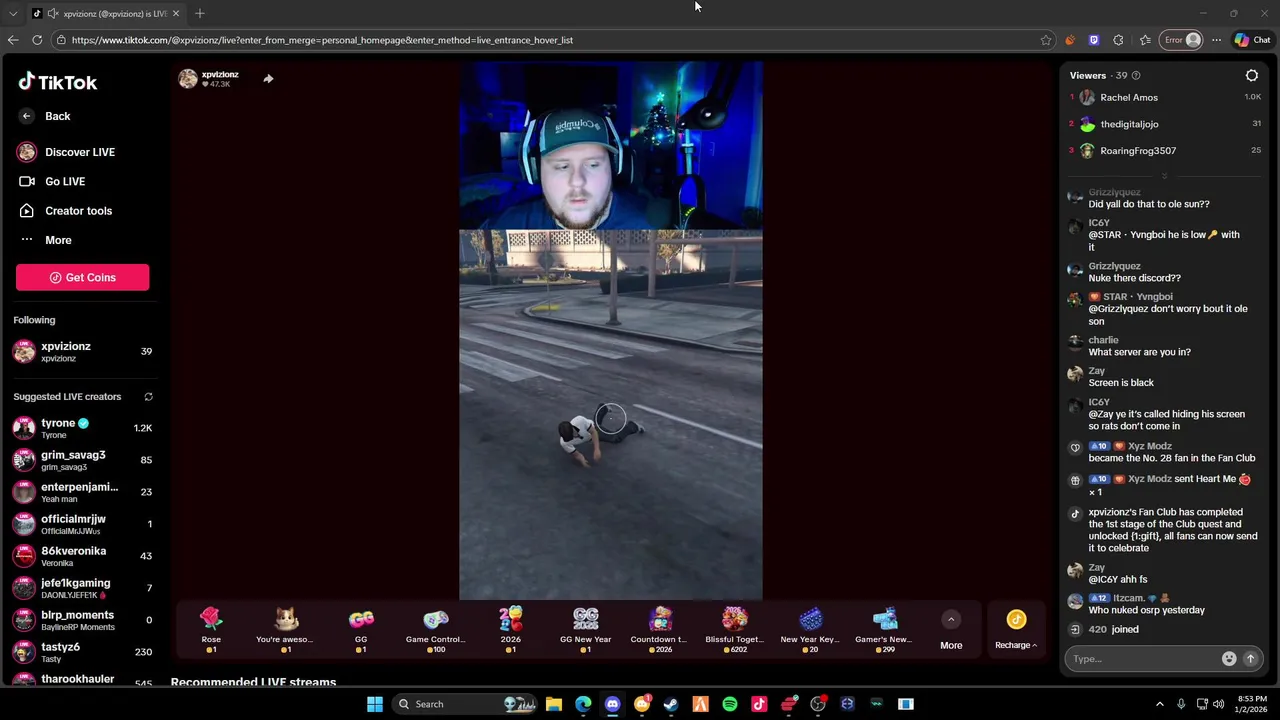The image size is (1280, 720).
Task: Open tasty26 live stream
Action: point(82,652)
